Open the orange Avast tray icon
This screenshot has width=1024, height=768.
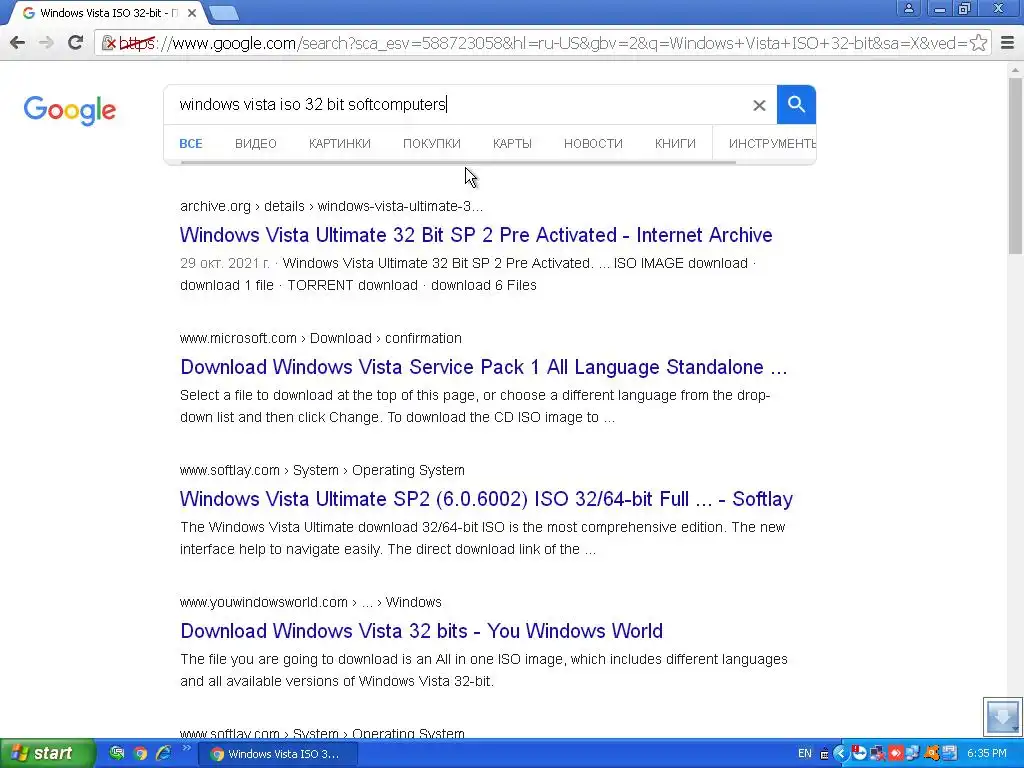click(931, 754)
